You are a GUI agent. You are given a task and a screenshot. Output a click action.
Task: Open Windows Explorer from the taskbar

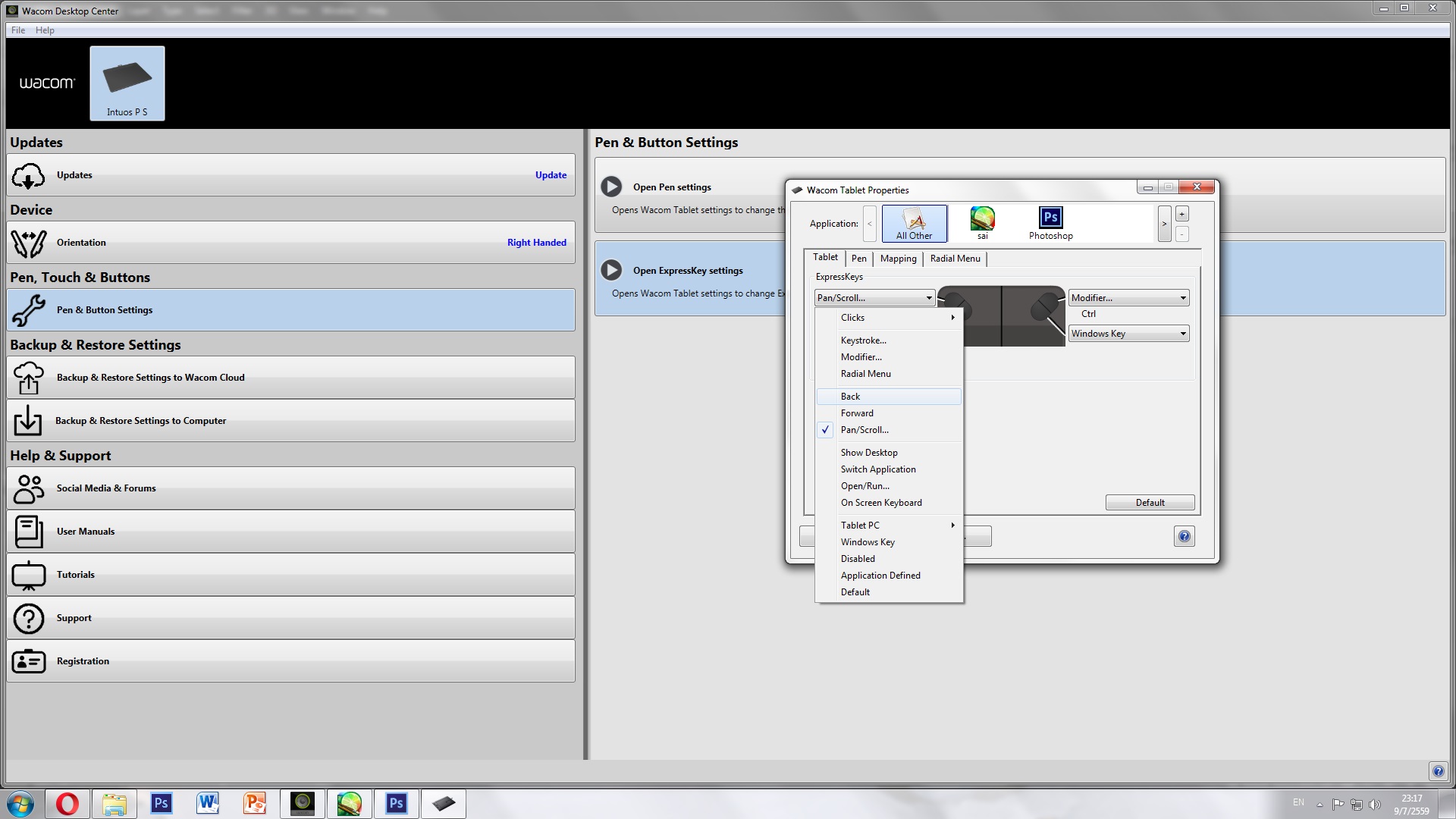[115, 804]
